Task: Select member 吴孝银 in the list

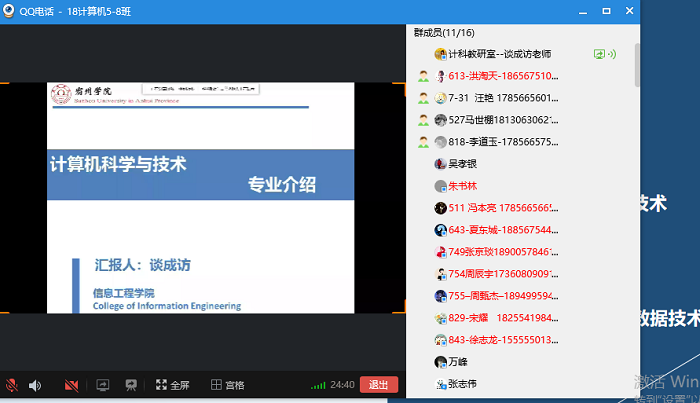Action: coord(462,164)
